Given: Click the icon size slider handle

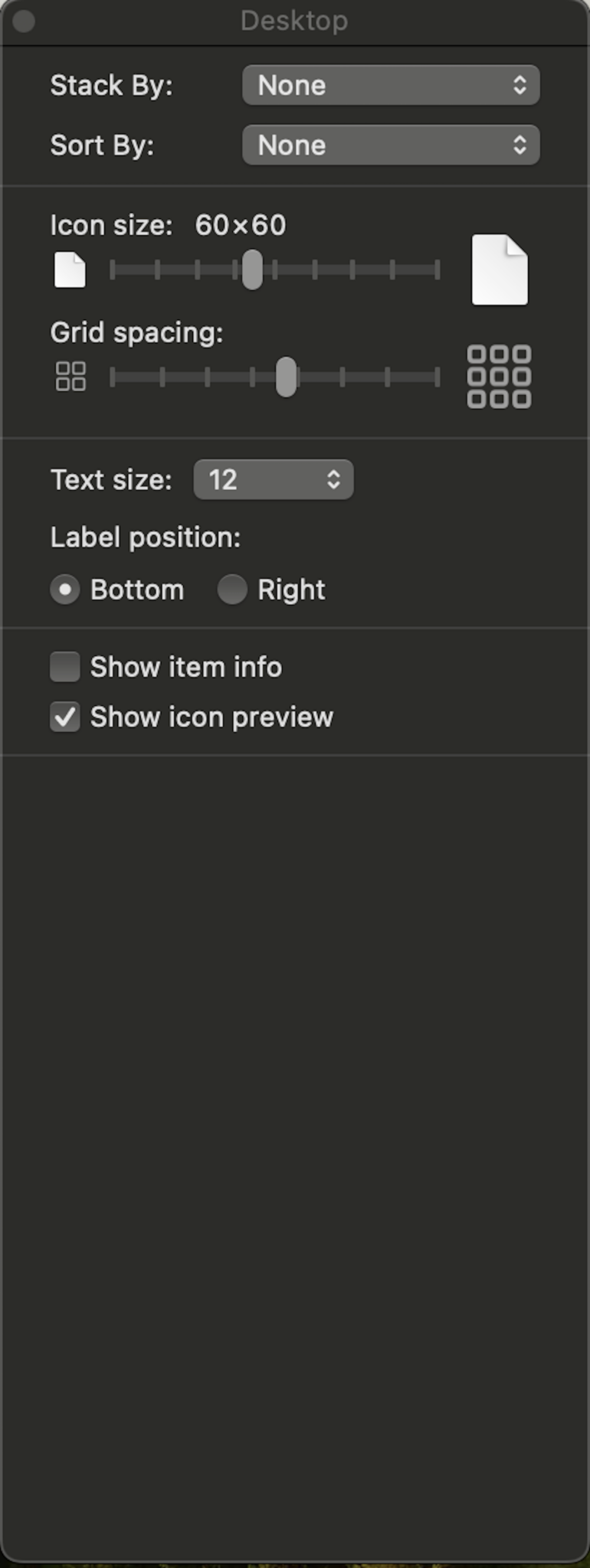Looking at the screenshot, I should coord(251,269).
